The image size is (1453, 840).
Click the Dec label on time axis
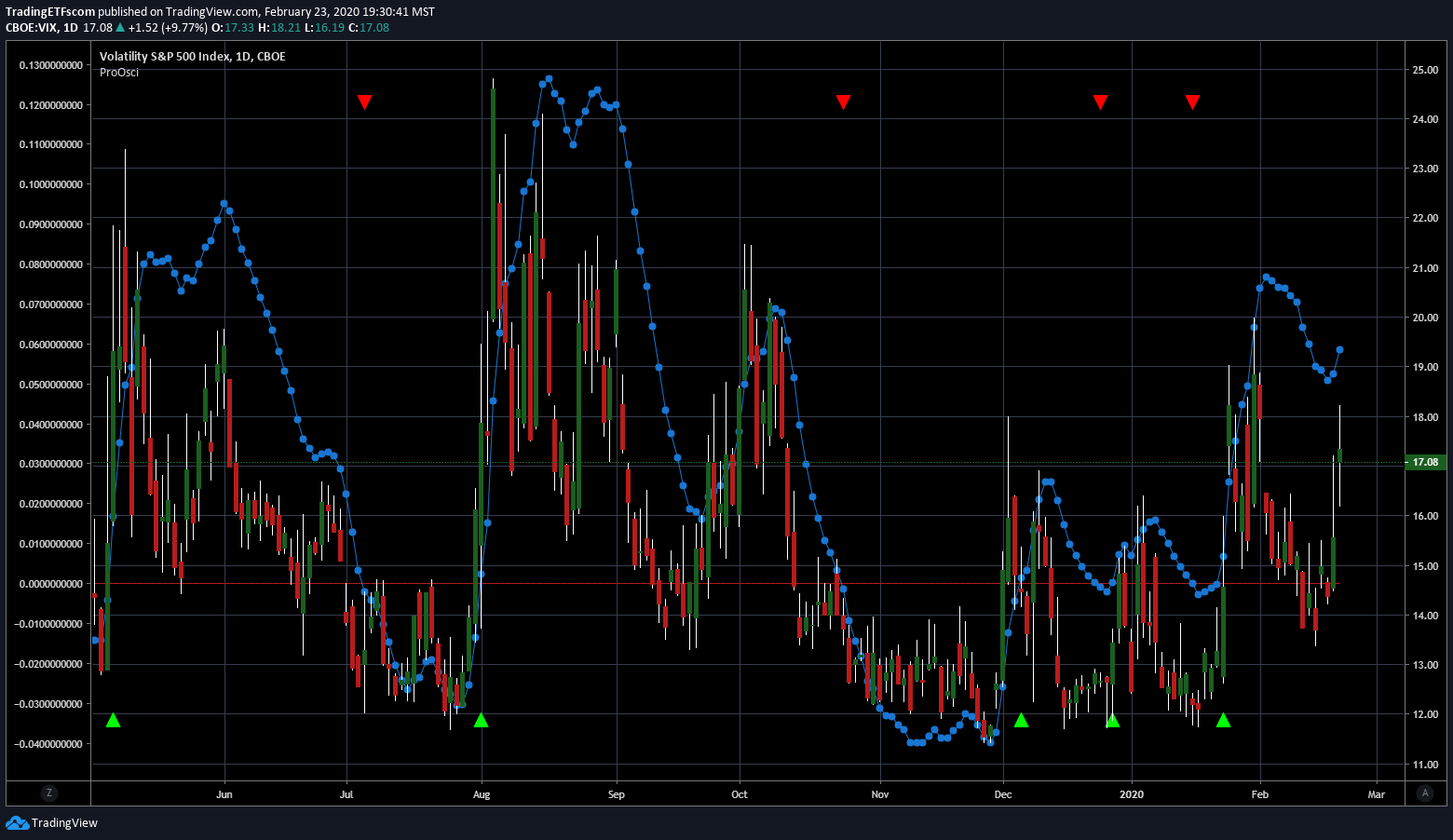point(1003,794)
